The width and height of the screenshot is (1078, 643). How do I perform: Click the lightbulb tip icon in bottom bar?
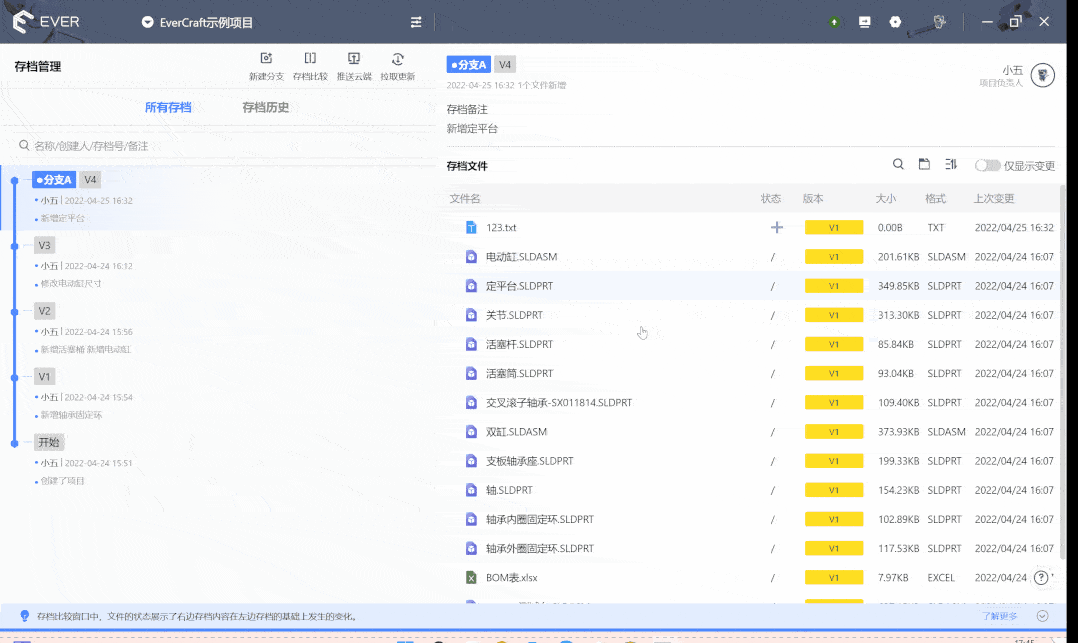point(25,615)
